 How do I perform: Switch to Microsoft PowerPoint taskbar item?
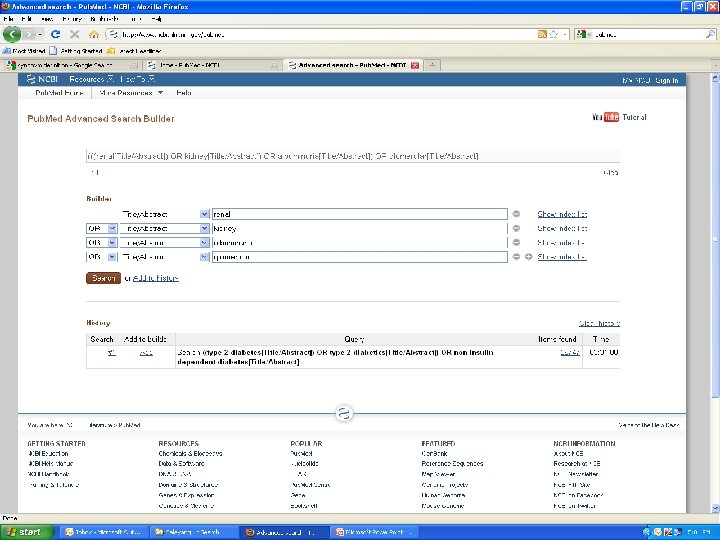click(373, 532)
